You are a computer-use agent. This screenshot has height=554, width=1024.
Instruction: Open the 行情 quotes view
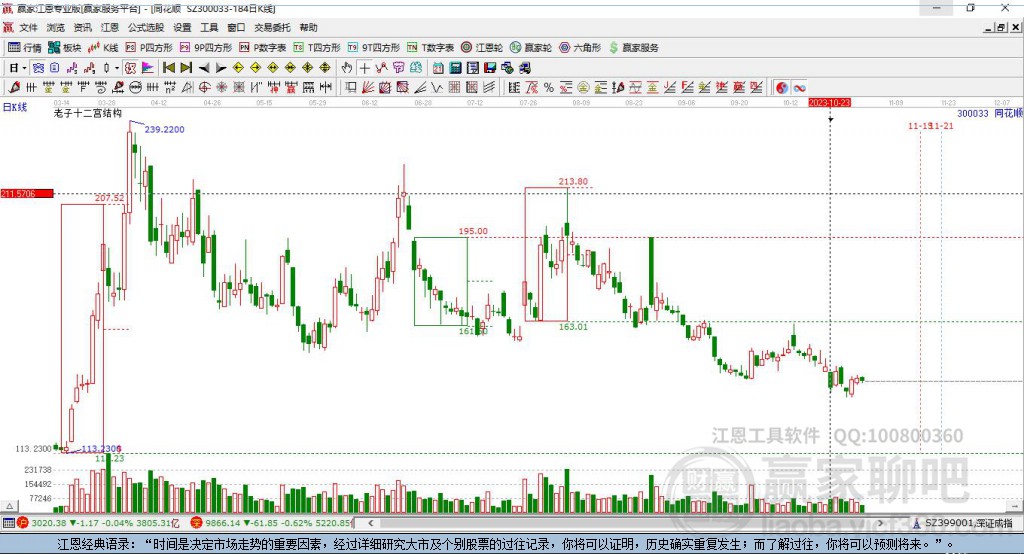[24, 48]
